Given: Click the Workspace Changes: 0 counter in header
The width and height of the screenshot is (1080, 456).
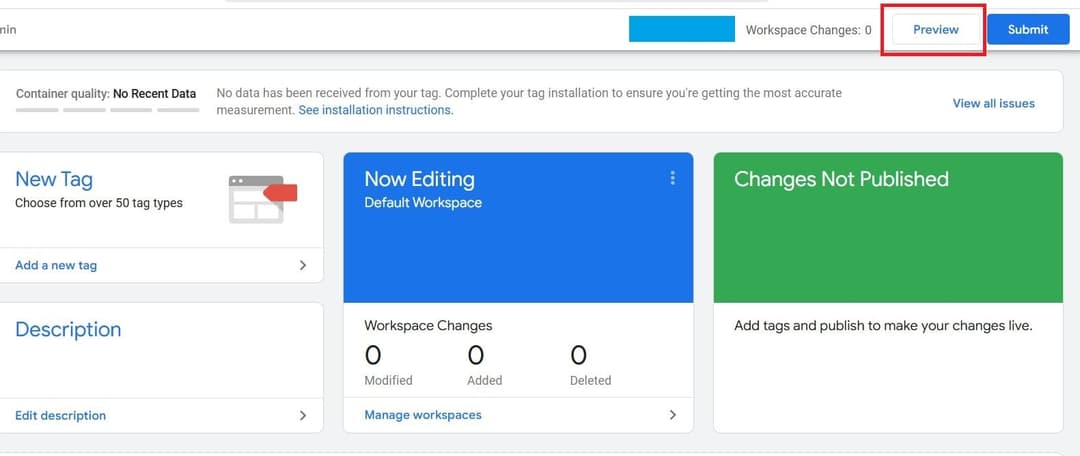Looking at the screenshot, I should pyautogui.click(x=808, y=30).
